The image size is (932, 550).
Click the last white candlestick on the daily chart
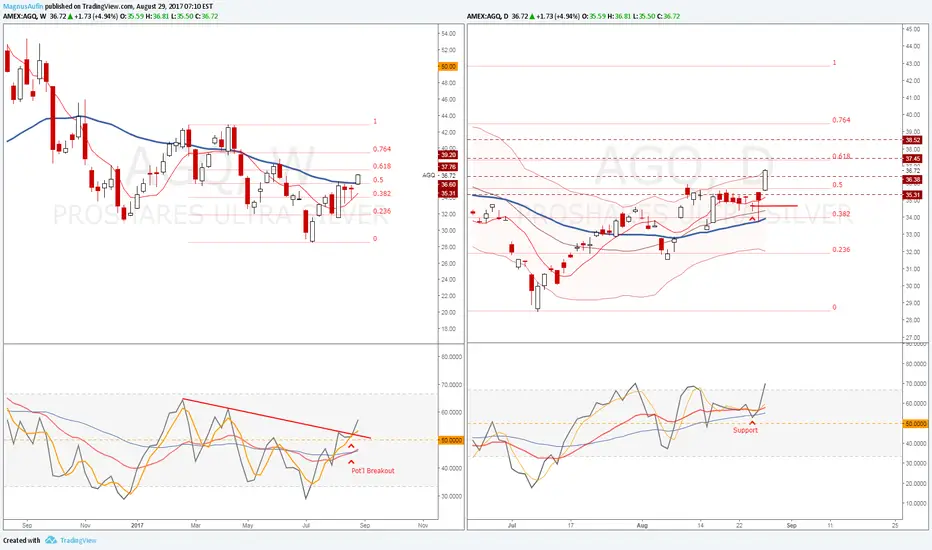click(765, 180)
